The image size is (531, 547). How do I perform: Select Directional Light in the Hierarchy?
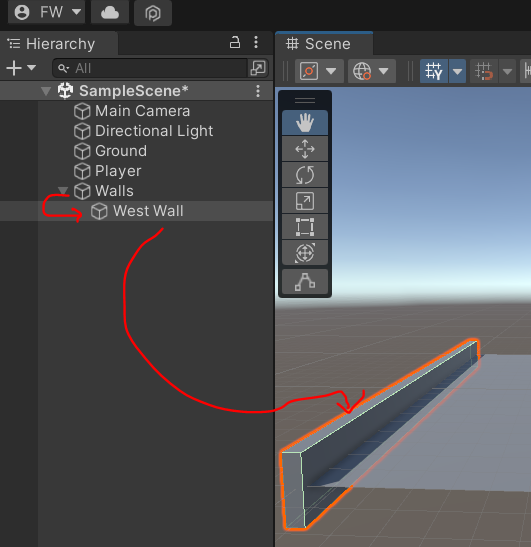coord(154,131)
